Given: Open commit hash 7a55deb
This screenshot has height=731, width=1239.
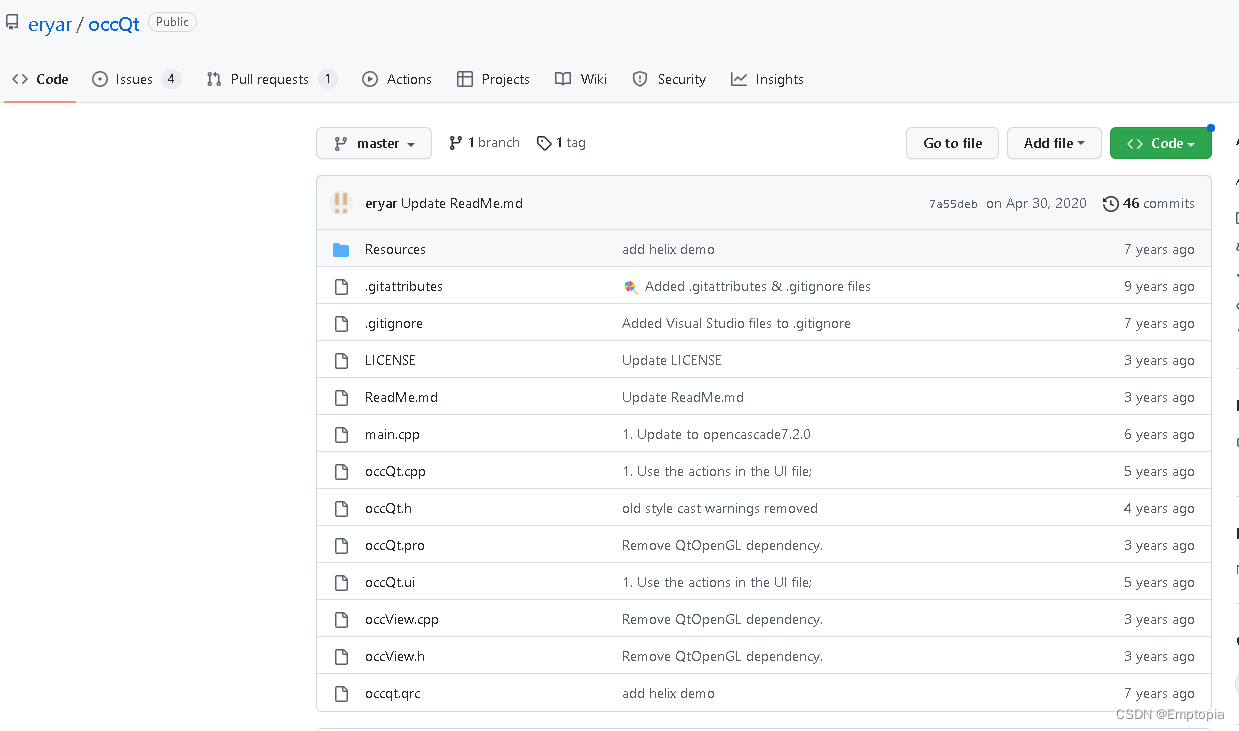Looking at the screenshot, I should coord(953,204).
